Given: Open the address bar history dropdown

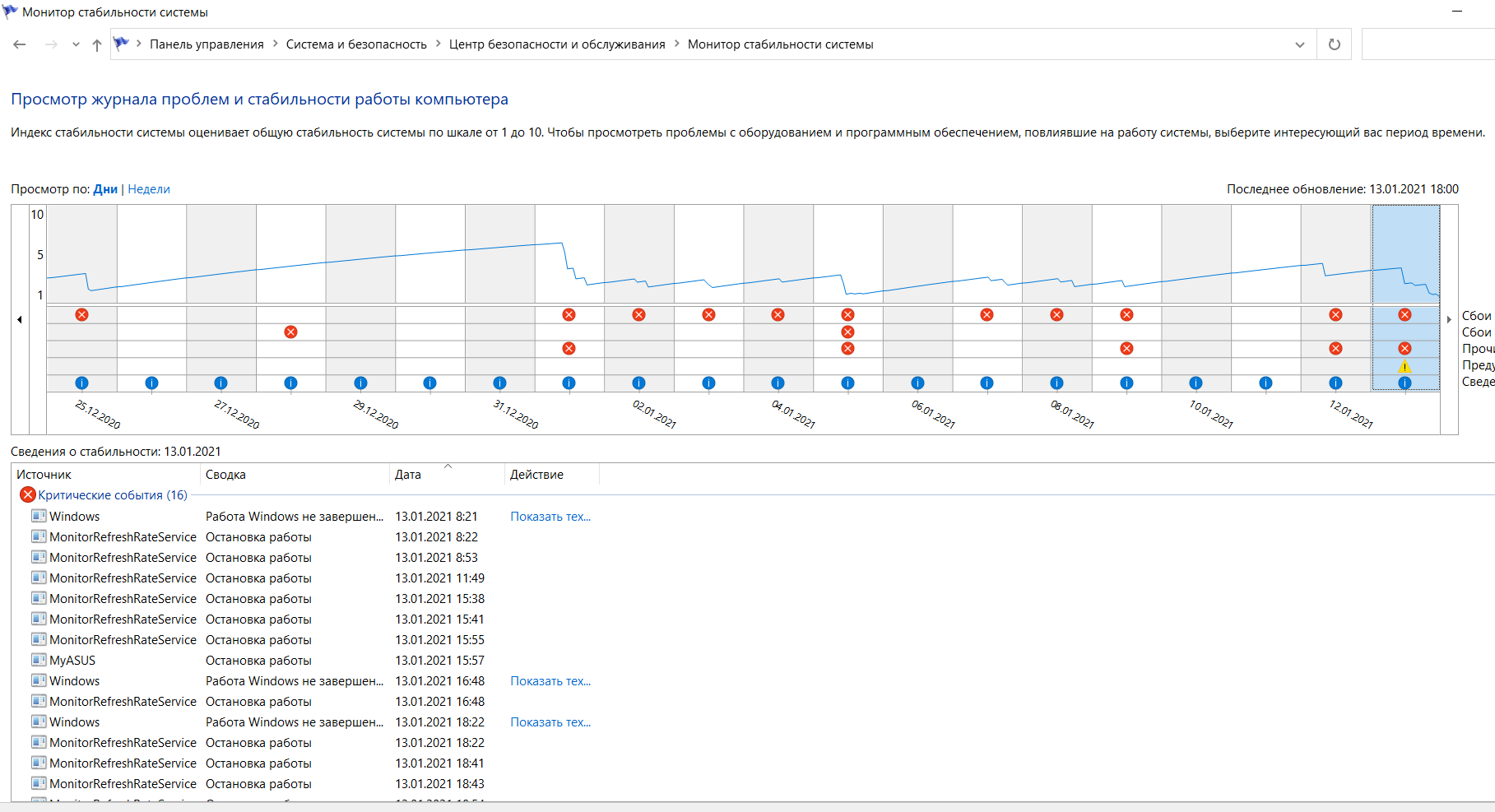Looking at the screenshot, I should (1300, 44).
